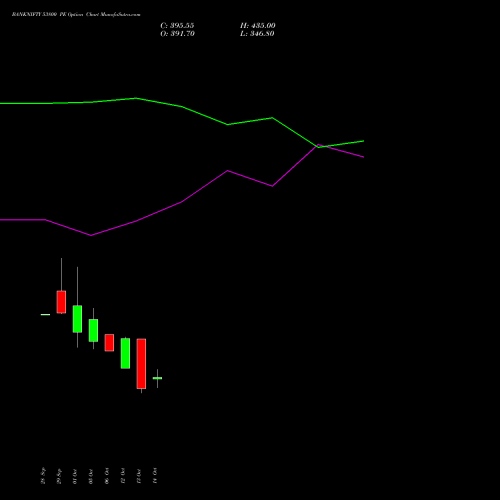Screen dimensions: 500x500
Task: Click the high value H: 435.00
Action: pyautogui.click(x=258, y=26)
